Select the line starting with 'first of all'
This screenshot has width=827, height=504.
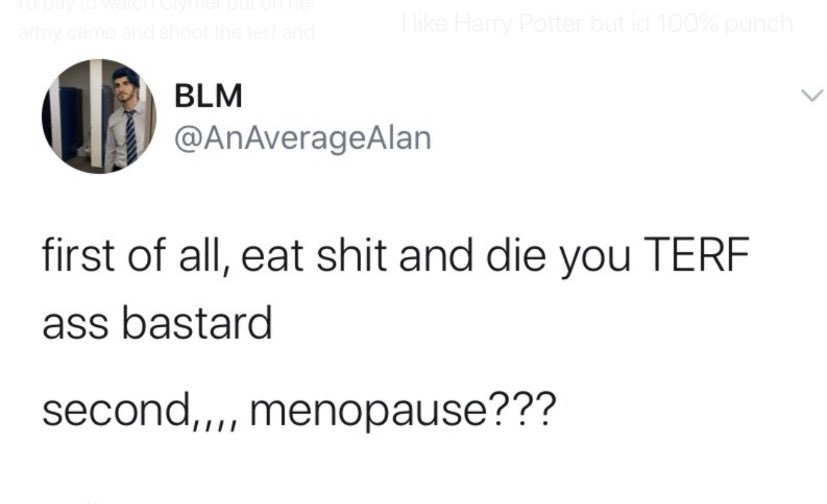point(396,256)
